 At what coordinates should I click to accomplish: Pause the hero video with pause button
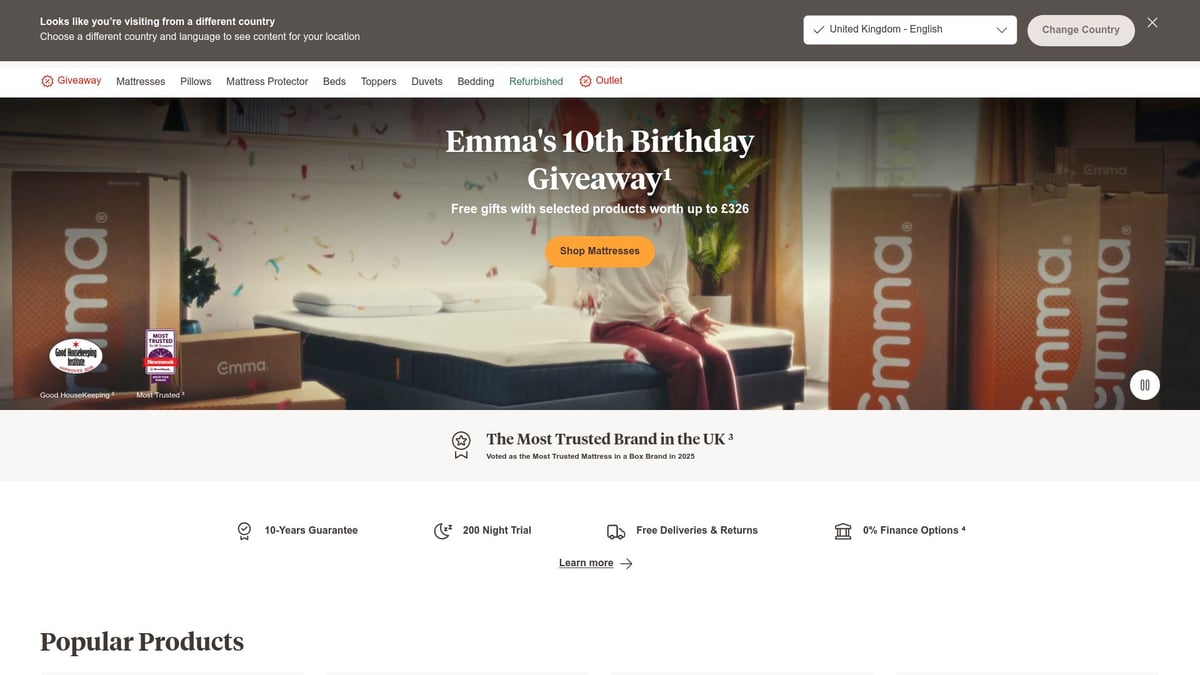click(1145, 385)
